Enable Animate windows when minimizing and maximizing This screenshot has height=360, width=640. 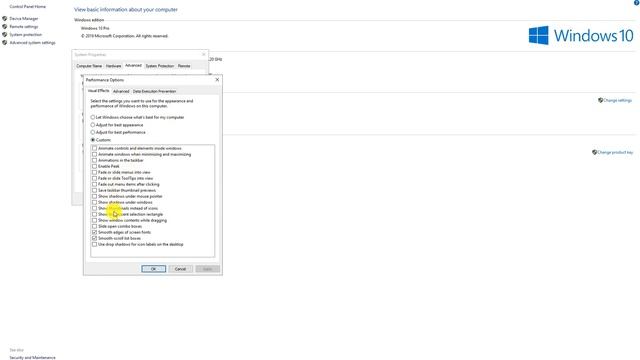point(94,154)
